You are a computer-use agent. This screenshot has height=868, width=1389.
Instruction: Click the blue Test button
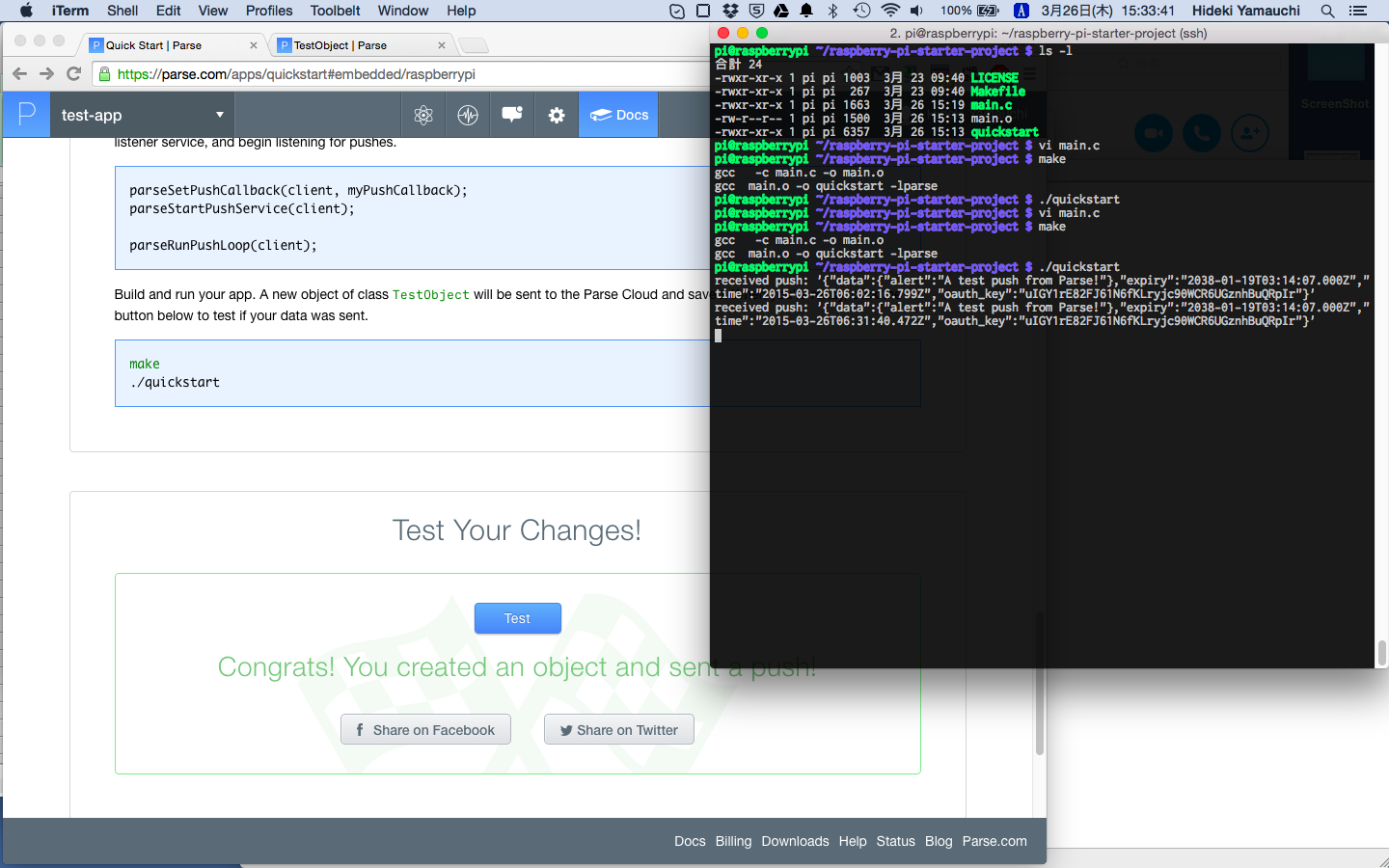tap(517, 618)
